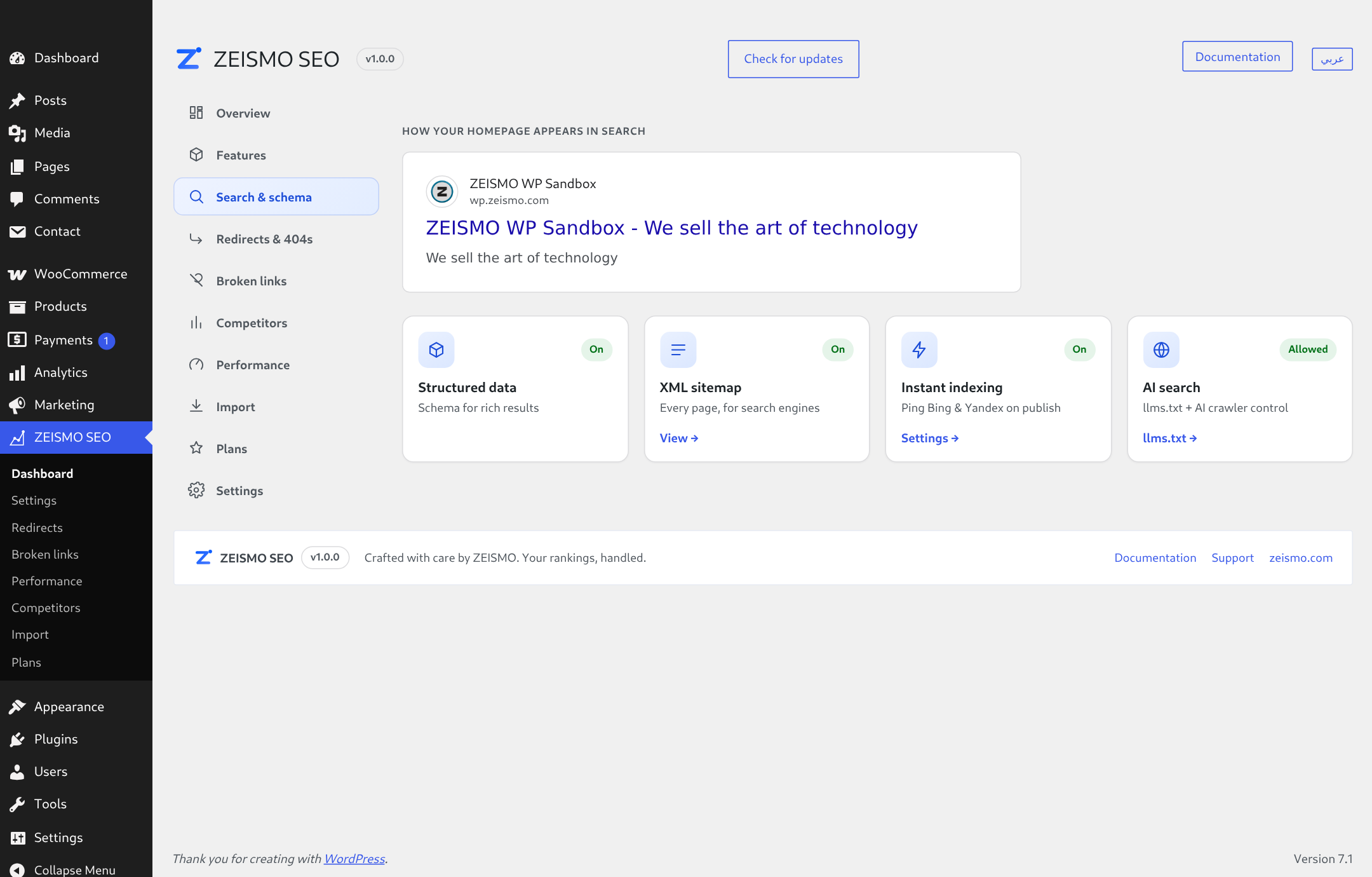Click the Check for updates button
The height and width of the screenshot is (877, 1372).
(x=793, y=59)
